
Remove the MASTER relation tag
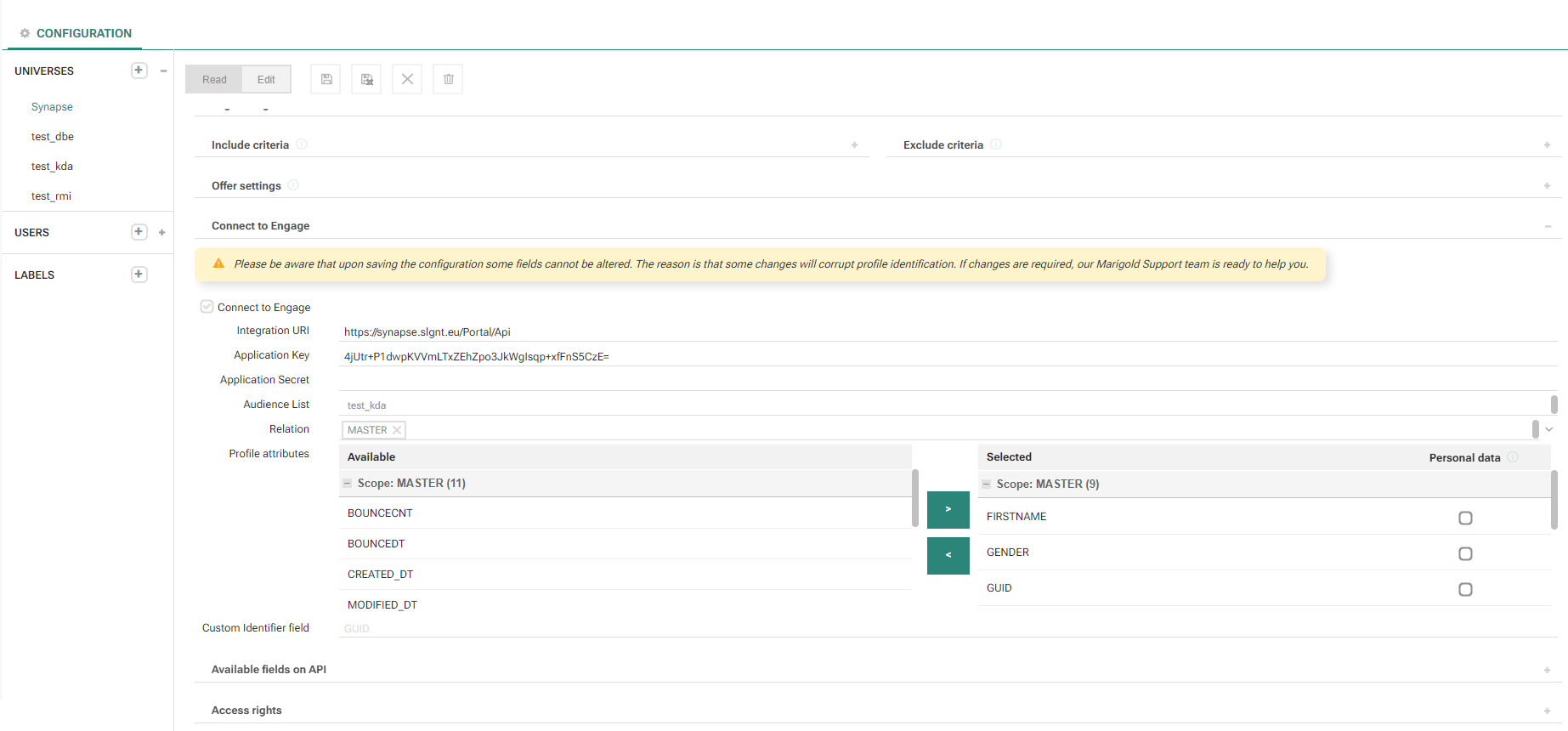pos(397,430)
